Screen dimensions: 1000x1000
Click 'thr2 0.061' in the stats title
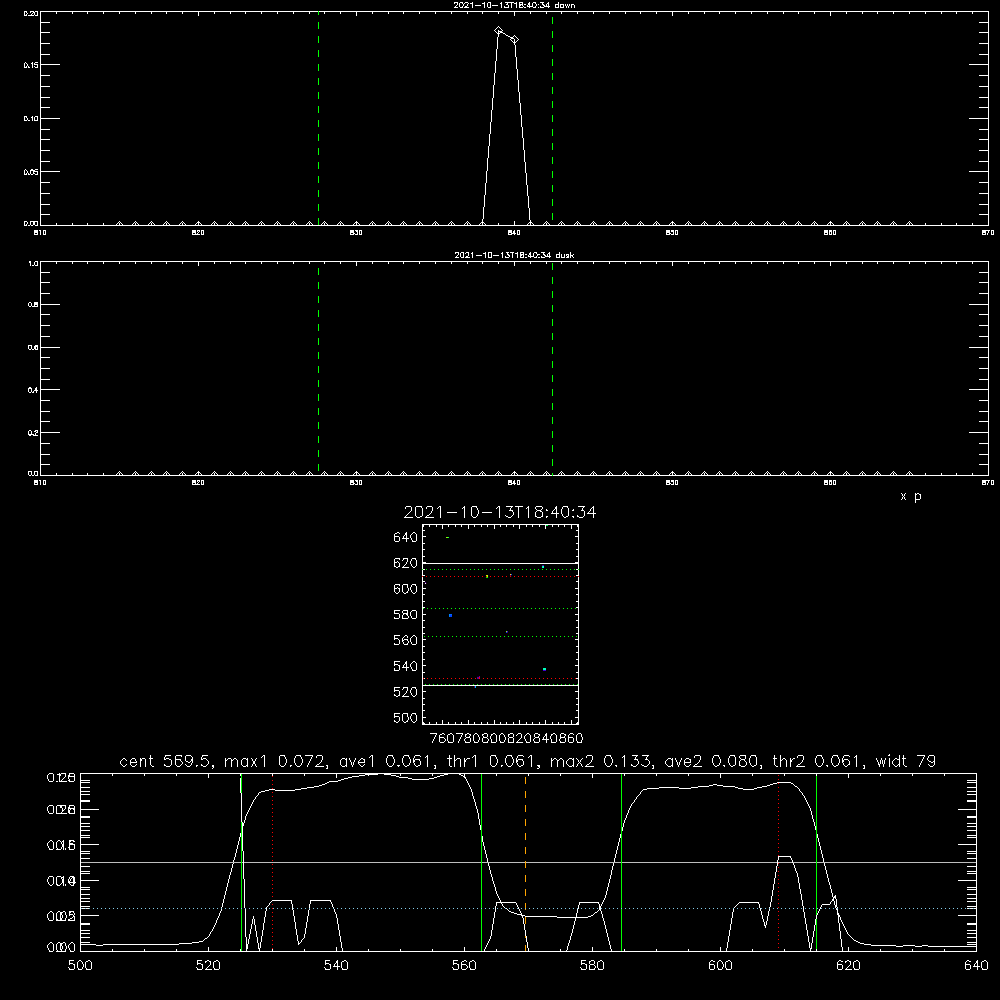tap(815, 761)
